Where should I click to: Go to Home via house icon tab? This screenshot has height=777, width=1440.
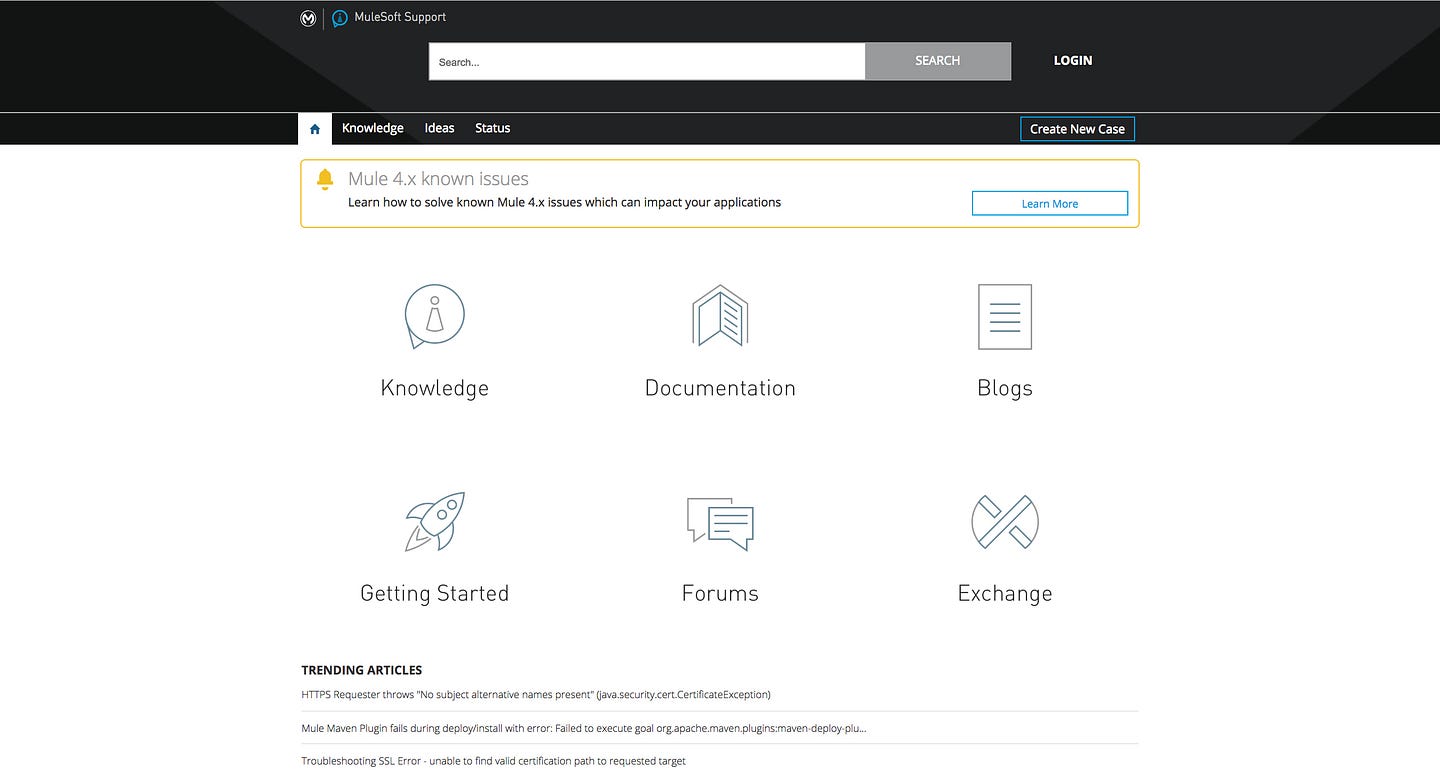click(x=315, y=129)
